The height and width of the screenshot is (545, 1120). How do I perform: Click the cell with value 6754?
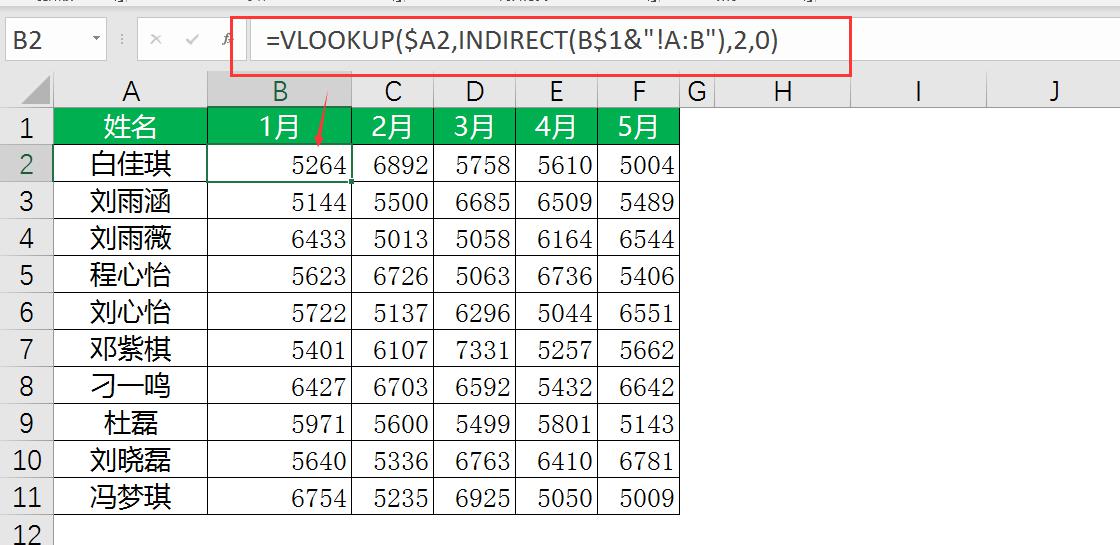(x=280, y=496)
